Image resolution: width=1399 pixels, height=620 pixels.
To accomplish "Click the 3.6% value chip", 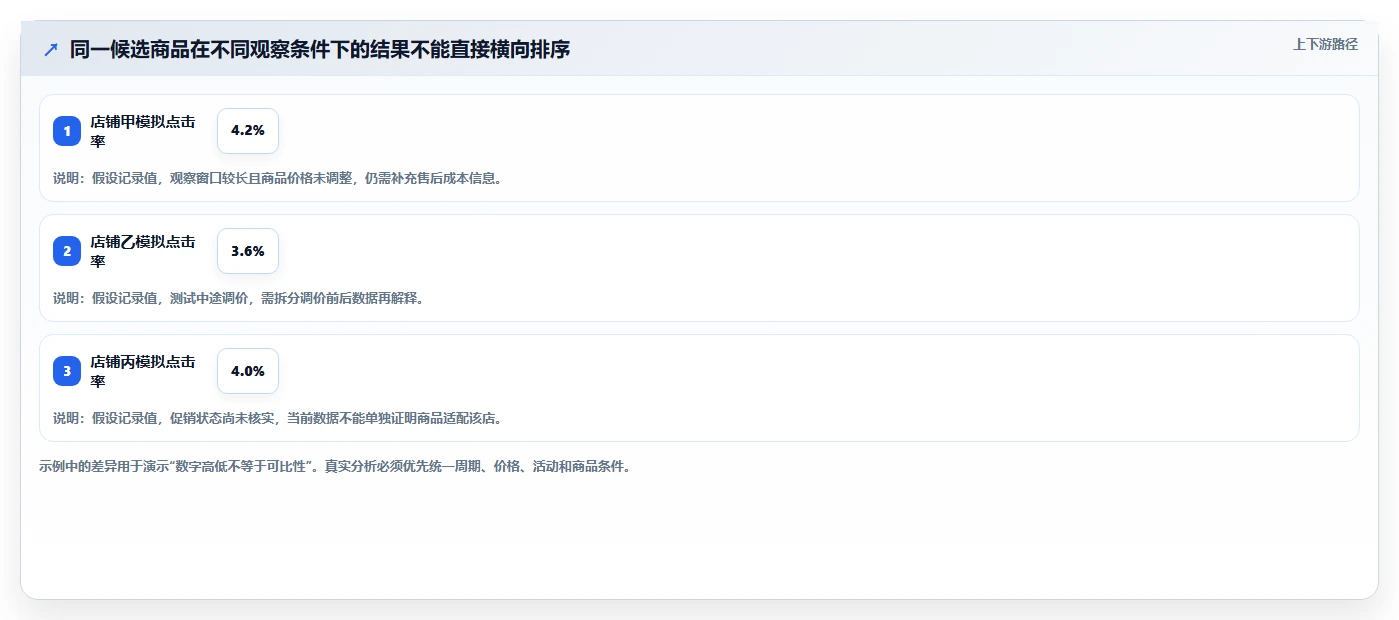I will [248, 251].
